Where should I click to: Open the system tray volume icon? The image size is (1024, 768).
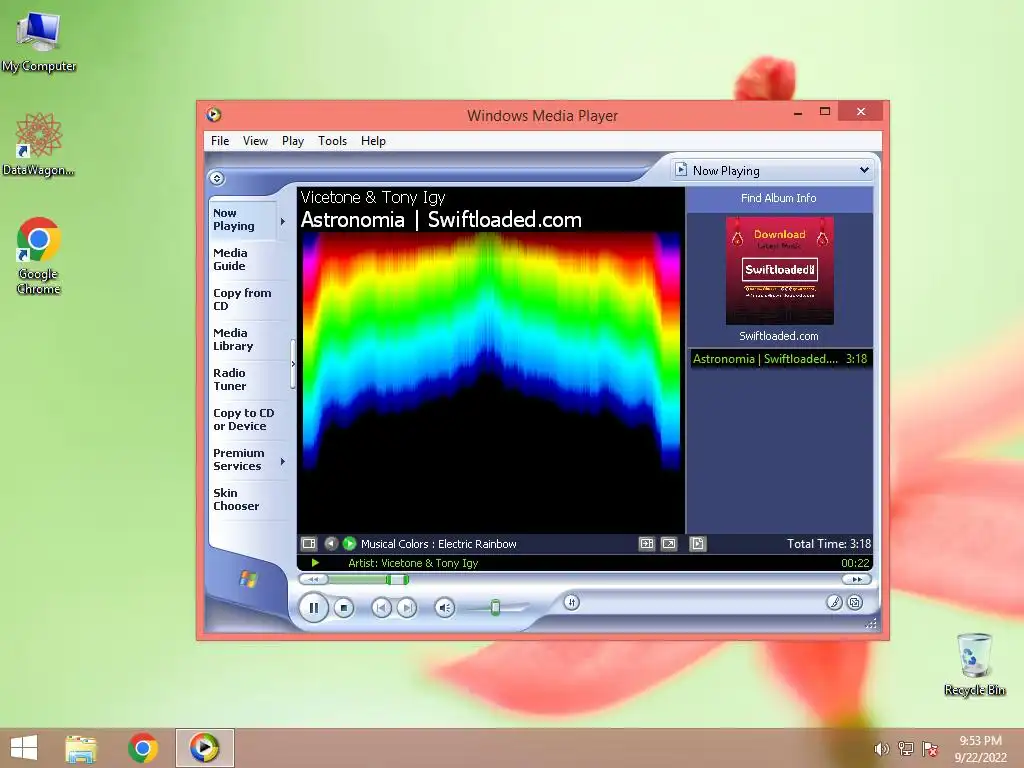(x=882, y=749)
